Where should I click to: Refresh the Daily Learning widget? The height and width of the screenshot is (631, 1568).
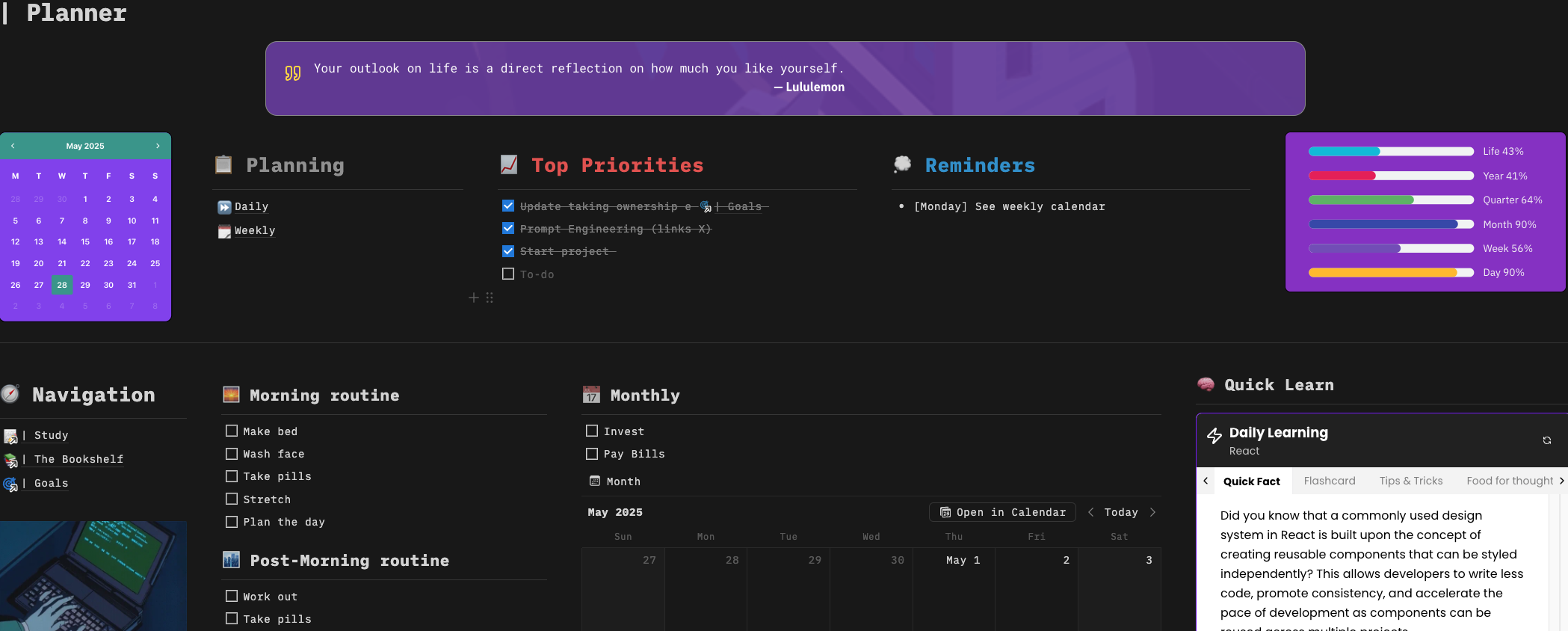coord(1547,440)
